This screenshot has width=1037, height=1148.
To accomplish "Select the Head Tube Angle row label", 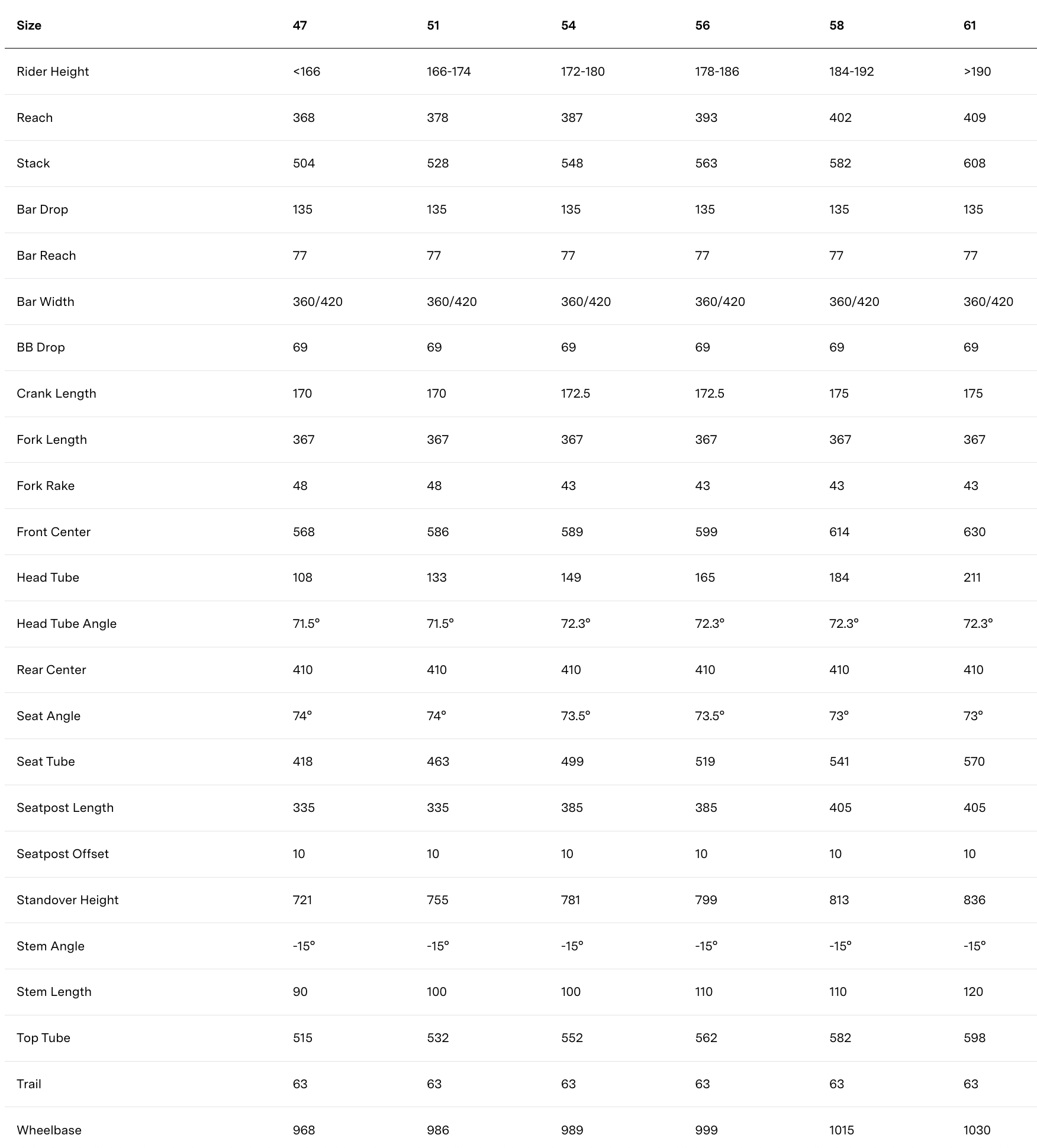I will 66,624.
